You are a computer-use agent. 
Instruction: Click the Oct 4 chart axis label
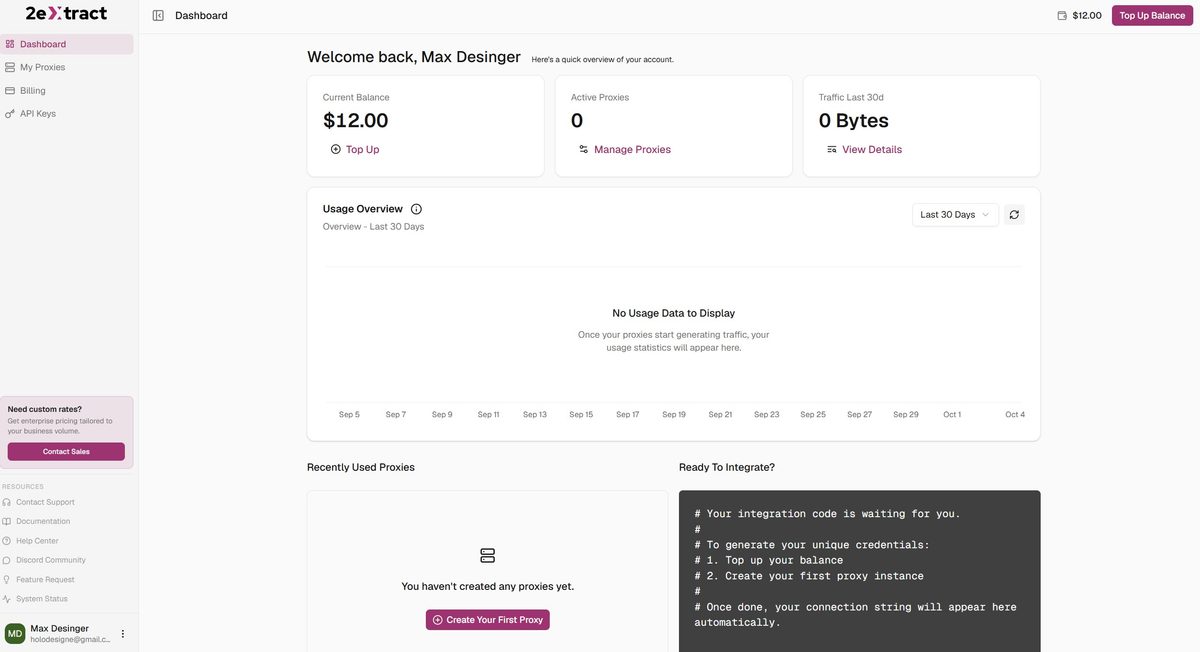[x=1015, y=414]
